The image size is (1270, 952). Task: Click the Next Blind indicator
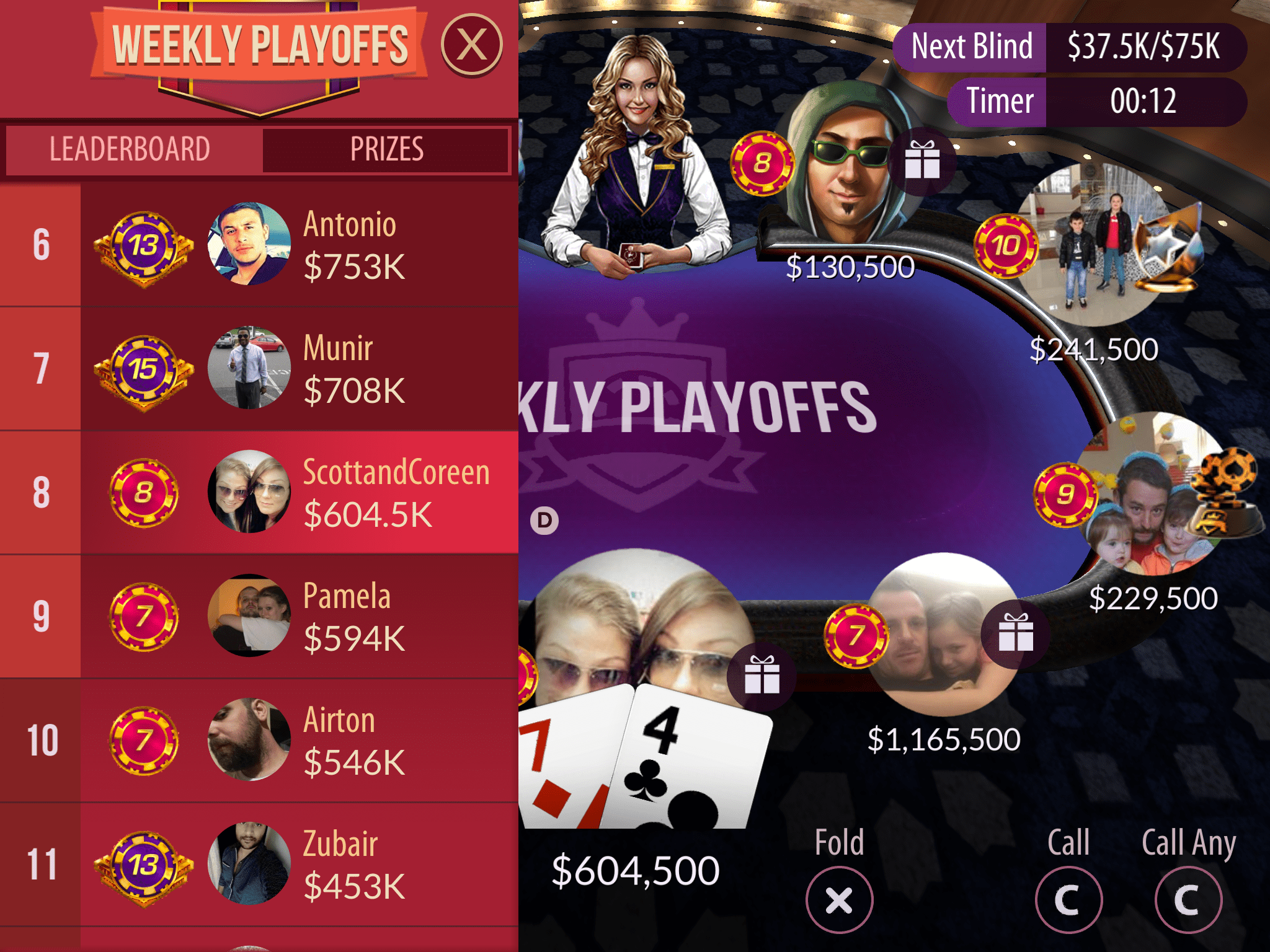[x=1070, y=47]
